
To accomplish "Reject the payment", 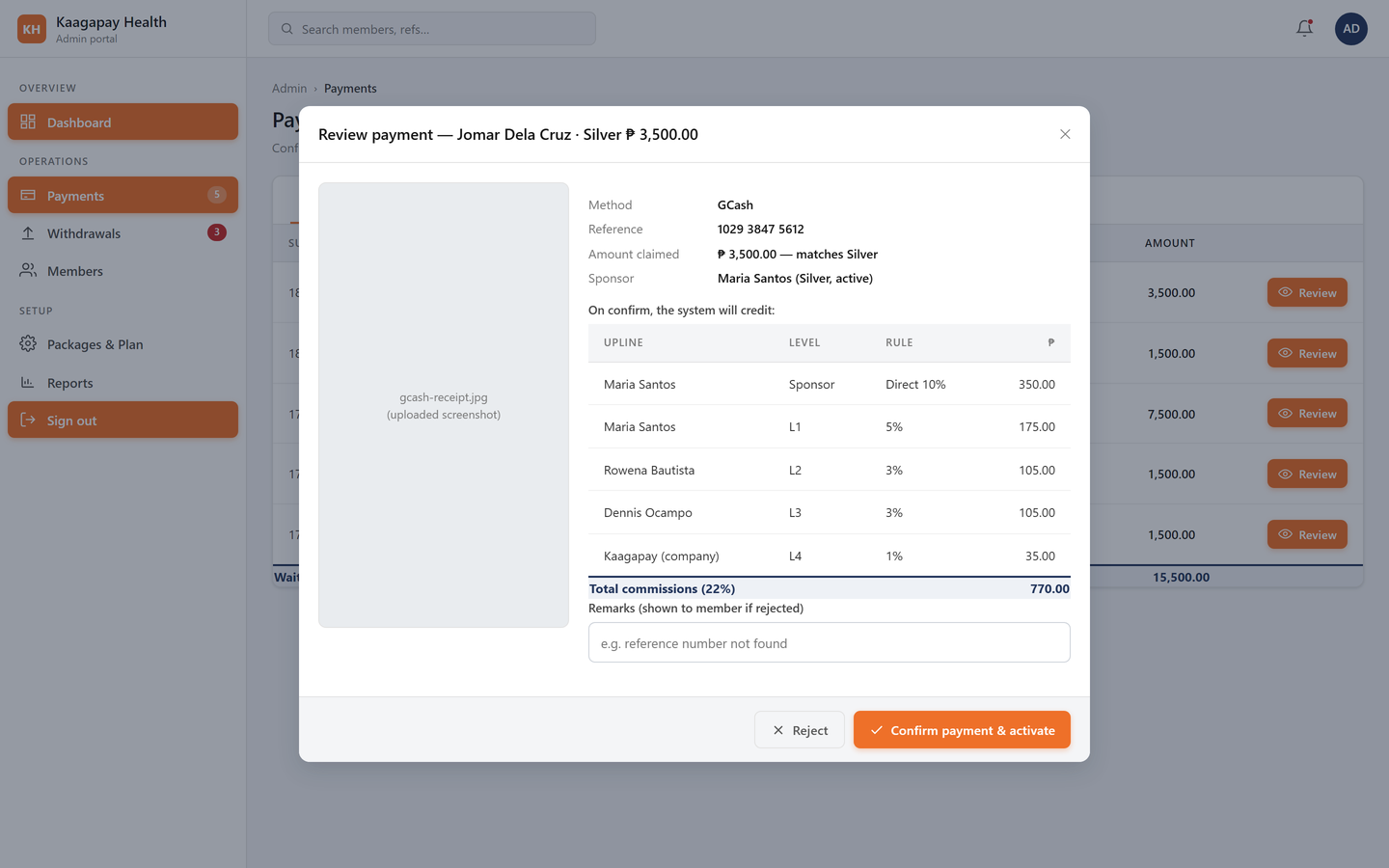I will click(x=800, y=730).
